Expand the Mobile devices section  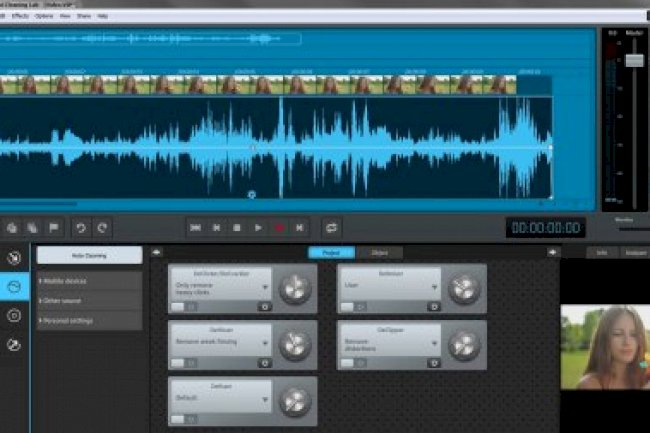(89, 281)
